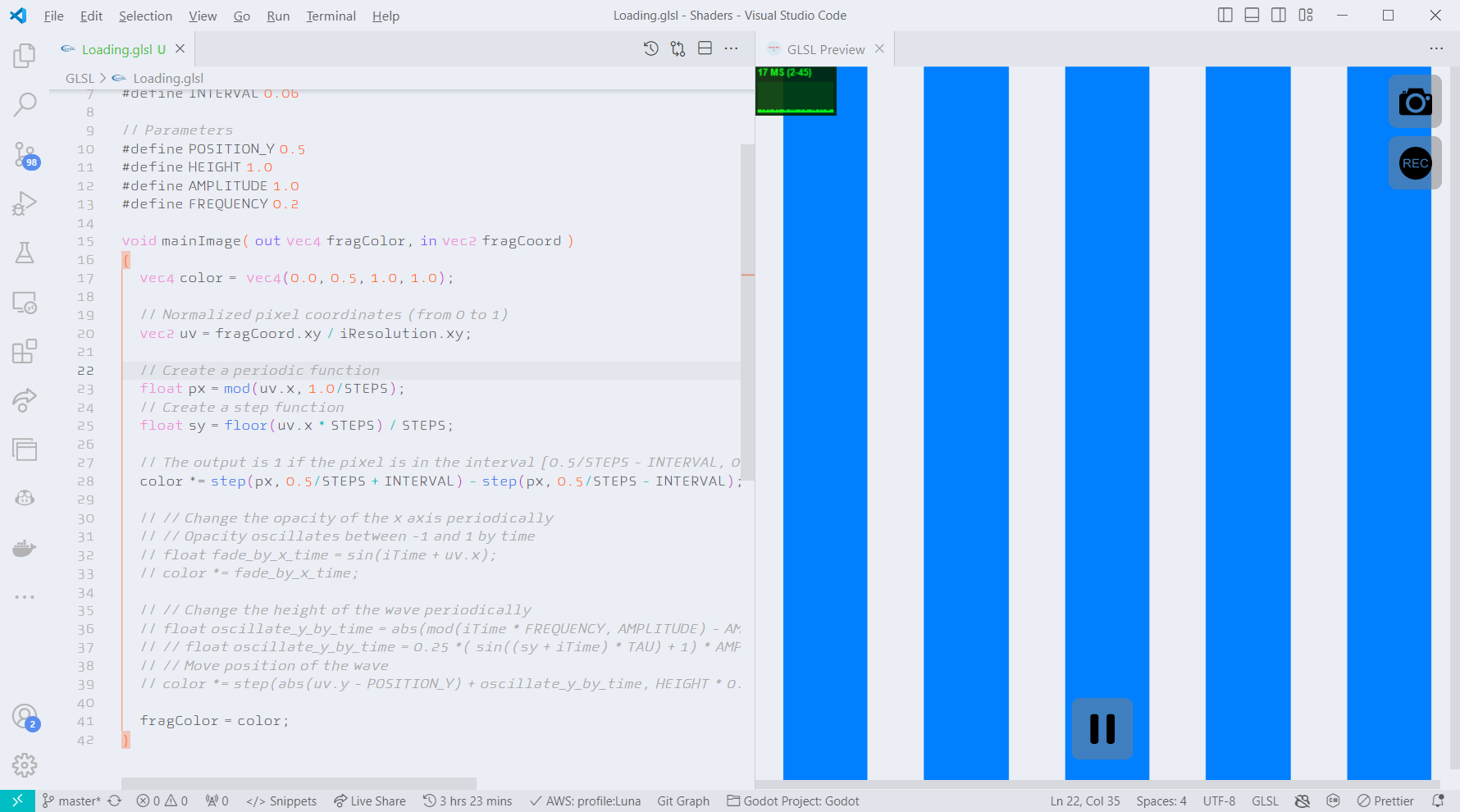Image resolution: width=1460 pixels, height=812 pixels.
Task: Open Source Control with 98 changes
Action: click(x=25, y=154)
